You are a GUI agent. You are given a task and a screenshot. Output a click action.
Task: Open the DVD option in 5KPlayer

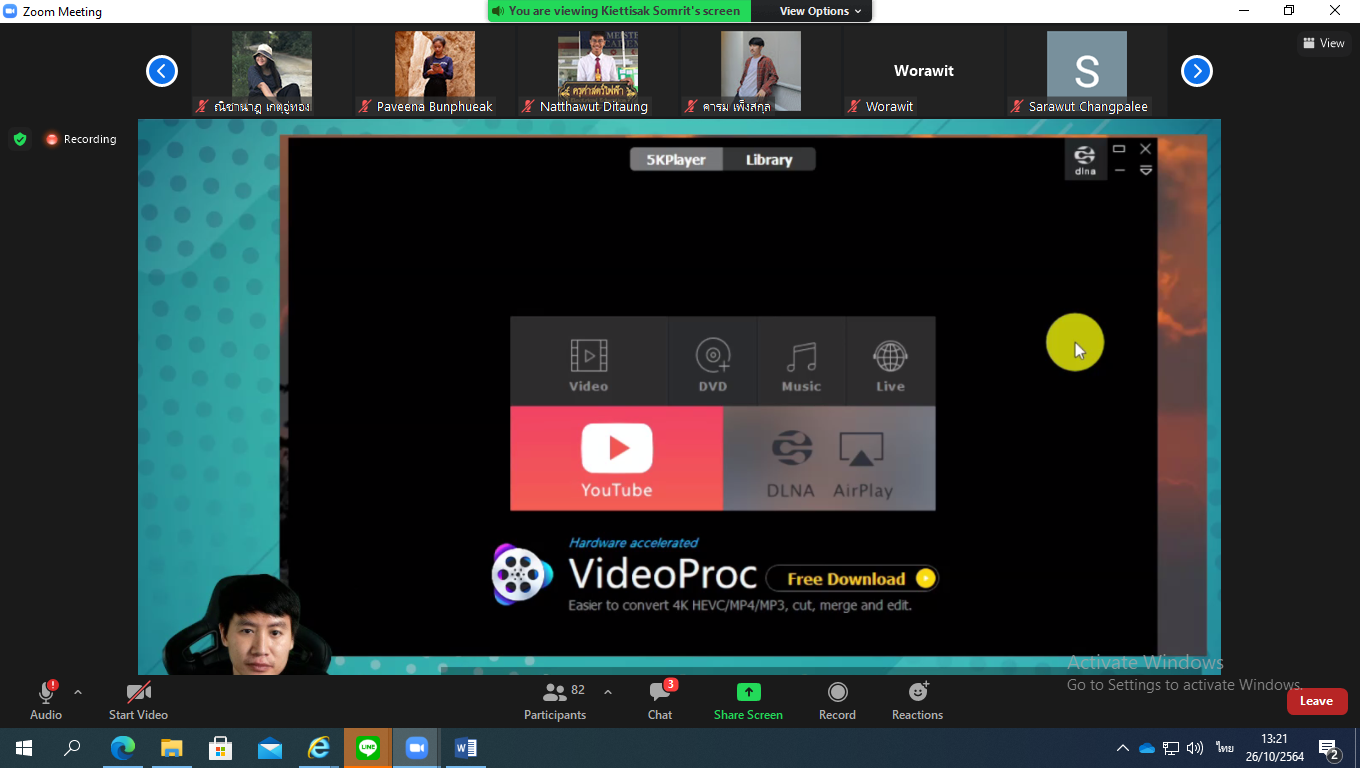(712, 362)
